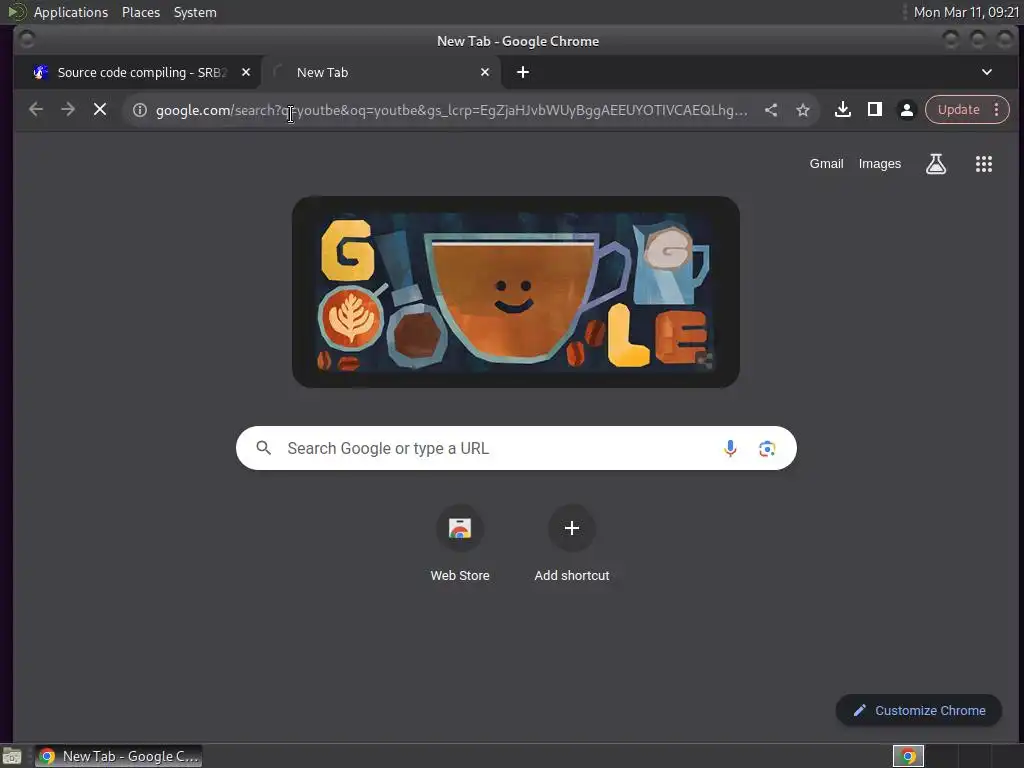
Task: Open the Images link
Action: point(880,164)
